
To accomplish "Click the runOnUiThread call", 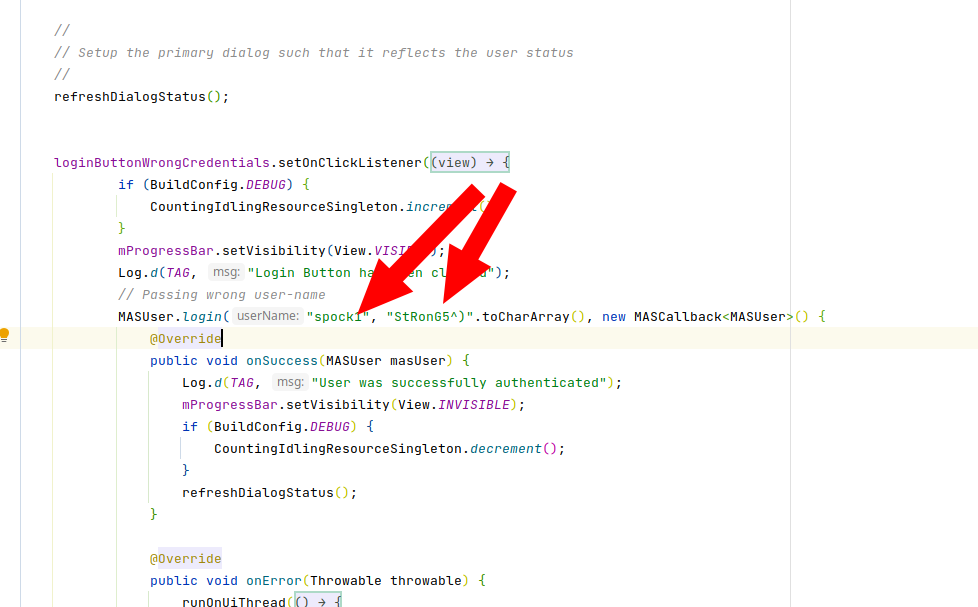I will [x=234, y=601].
